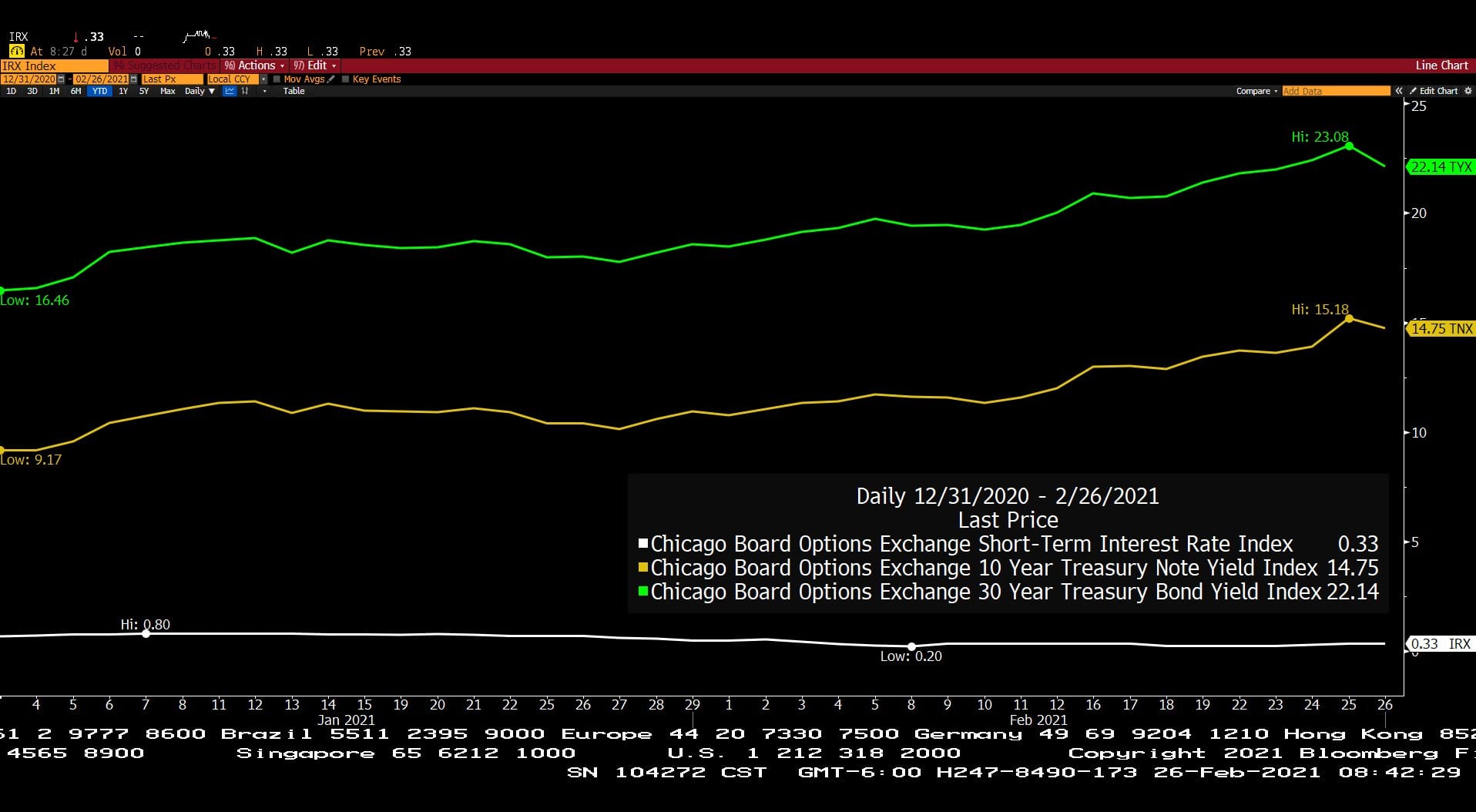Screen dimensions: 1476x812
Task: Click the Suggested Charts button
Action: point(164,65)
